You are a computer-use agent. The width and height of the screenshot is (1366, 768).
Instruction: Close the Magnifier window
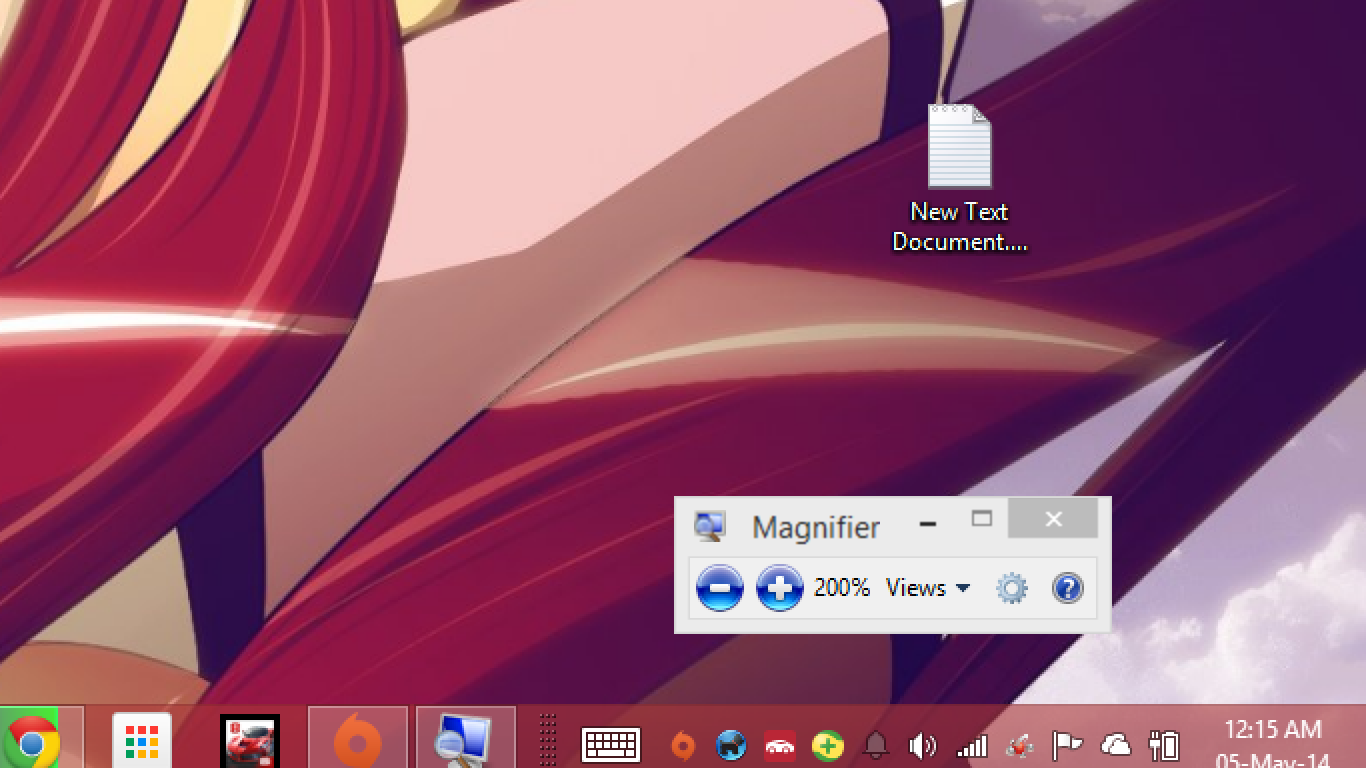[x=1053, y=519]
